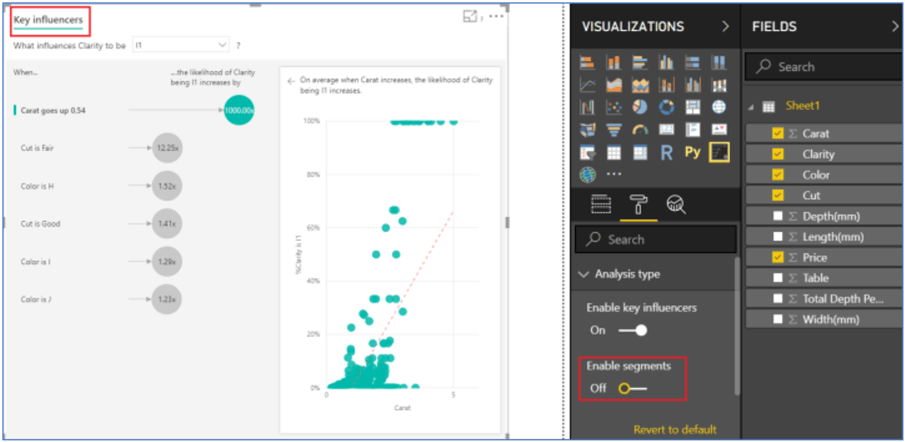Select the Key influencers tab heading
Image resolution: width=905 pixels, height=442 pixels.
pyautogui.click(x=48, y=20)
